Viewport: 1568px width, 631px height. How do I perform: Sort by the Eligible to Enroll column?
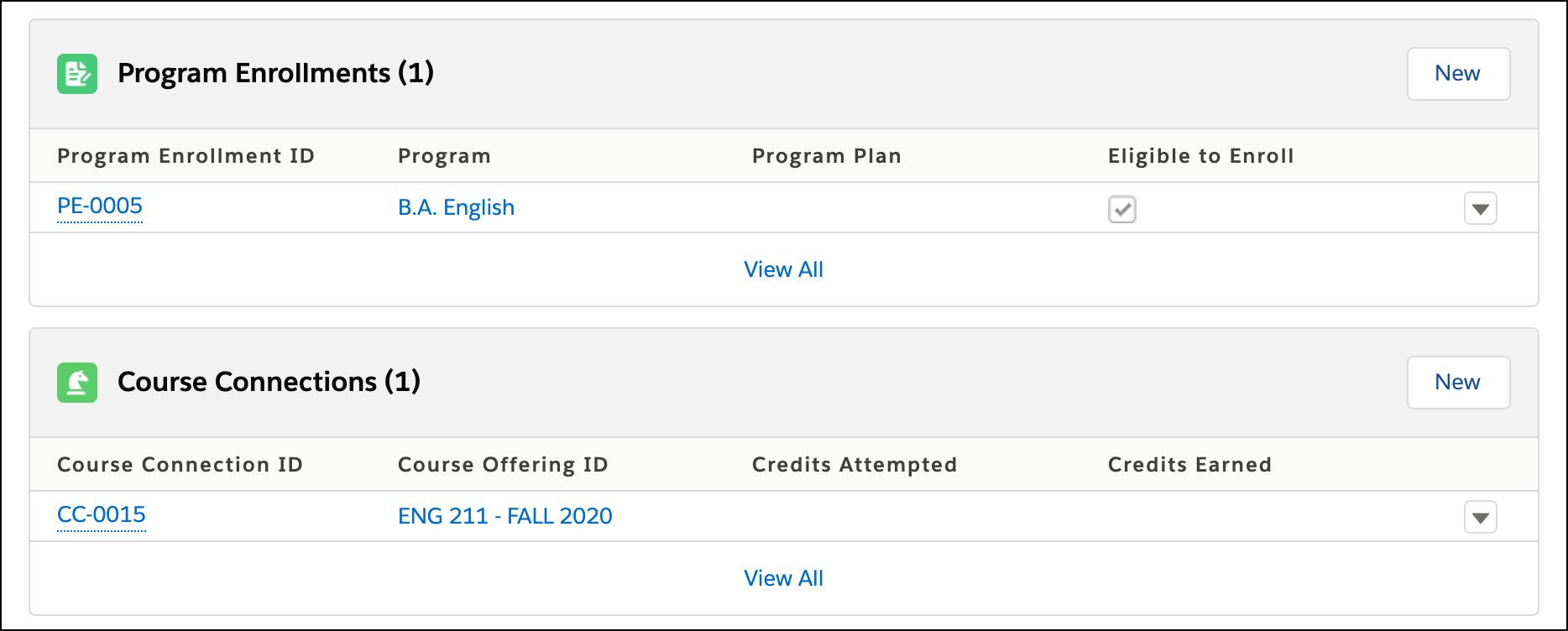pyautogui.click(x=1200, y=155)
